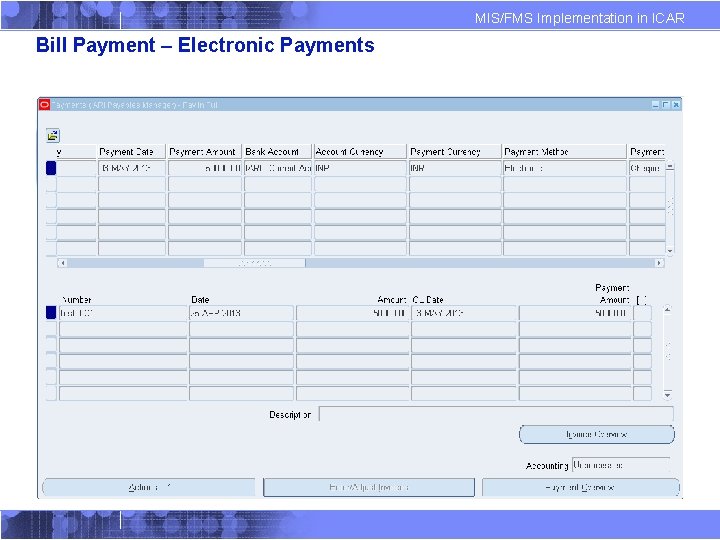The image size is (720, 540).
Task: Click the Payment Method Electronic field
Action: [565, 168]
